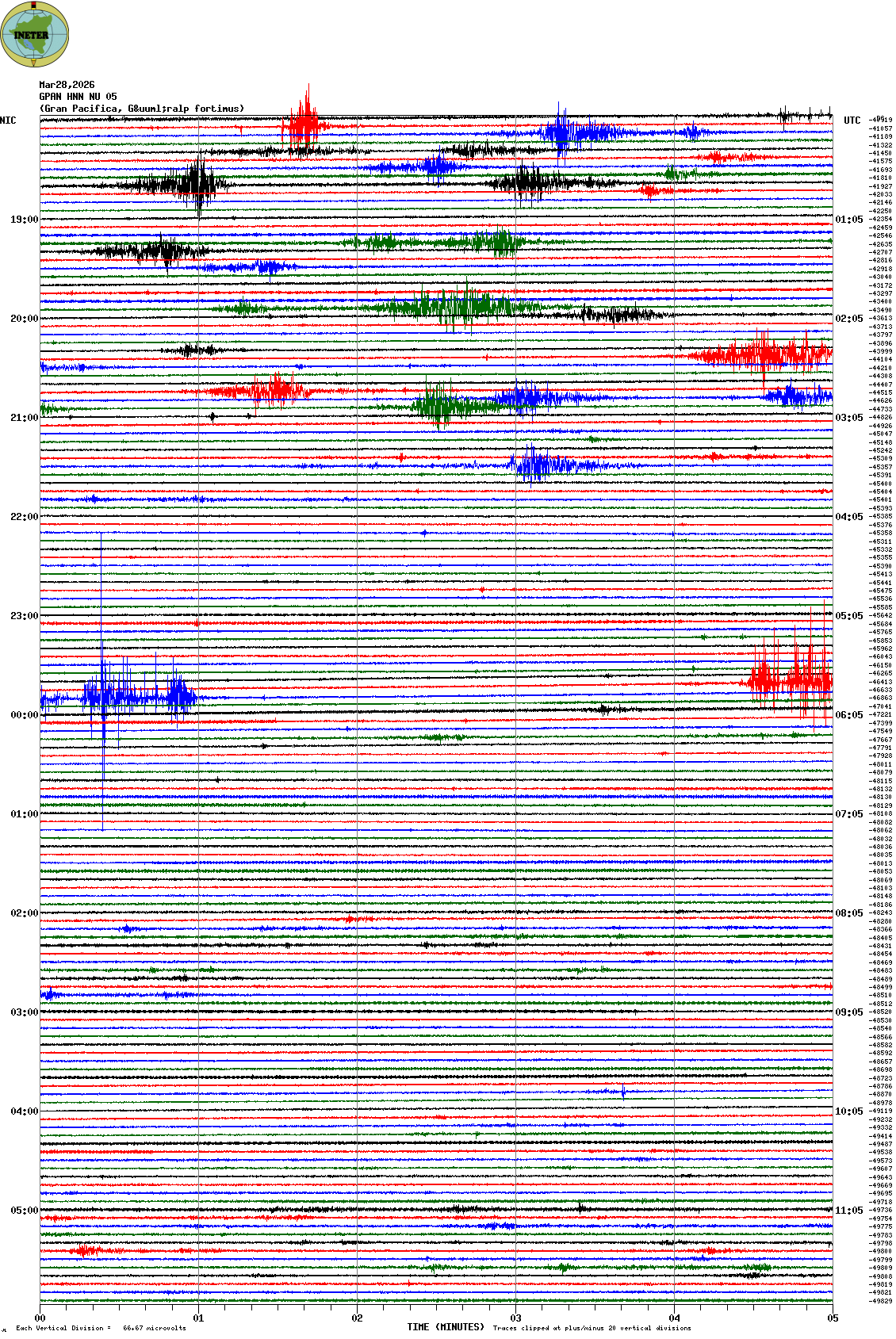Select the 06:05 UTC time label

(848, 715)
